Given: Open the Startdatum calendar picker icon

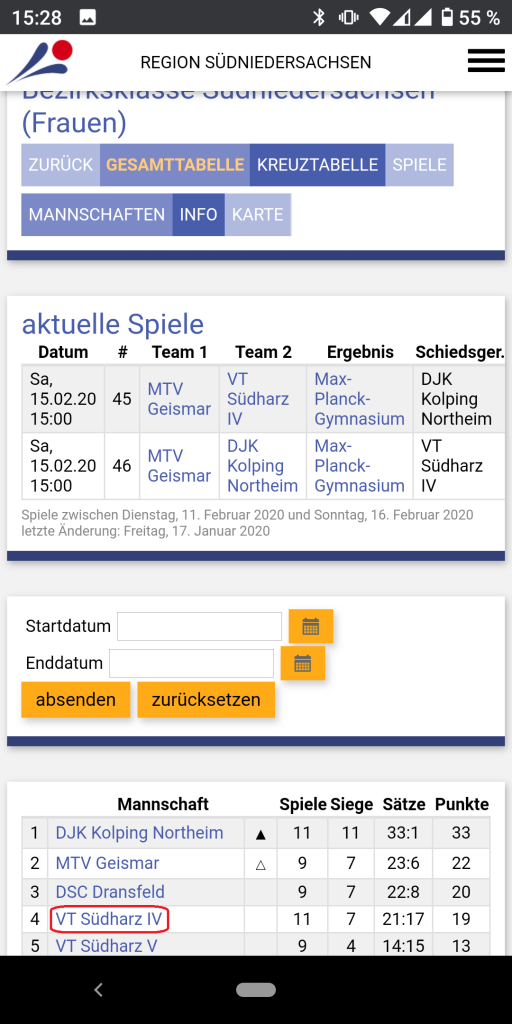Looking at the screenshot, I should click(x=311, y=626).
